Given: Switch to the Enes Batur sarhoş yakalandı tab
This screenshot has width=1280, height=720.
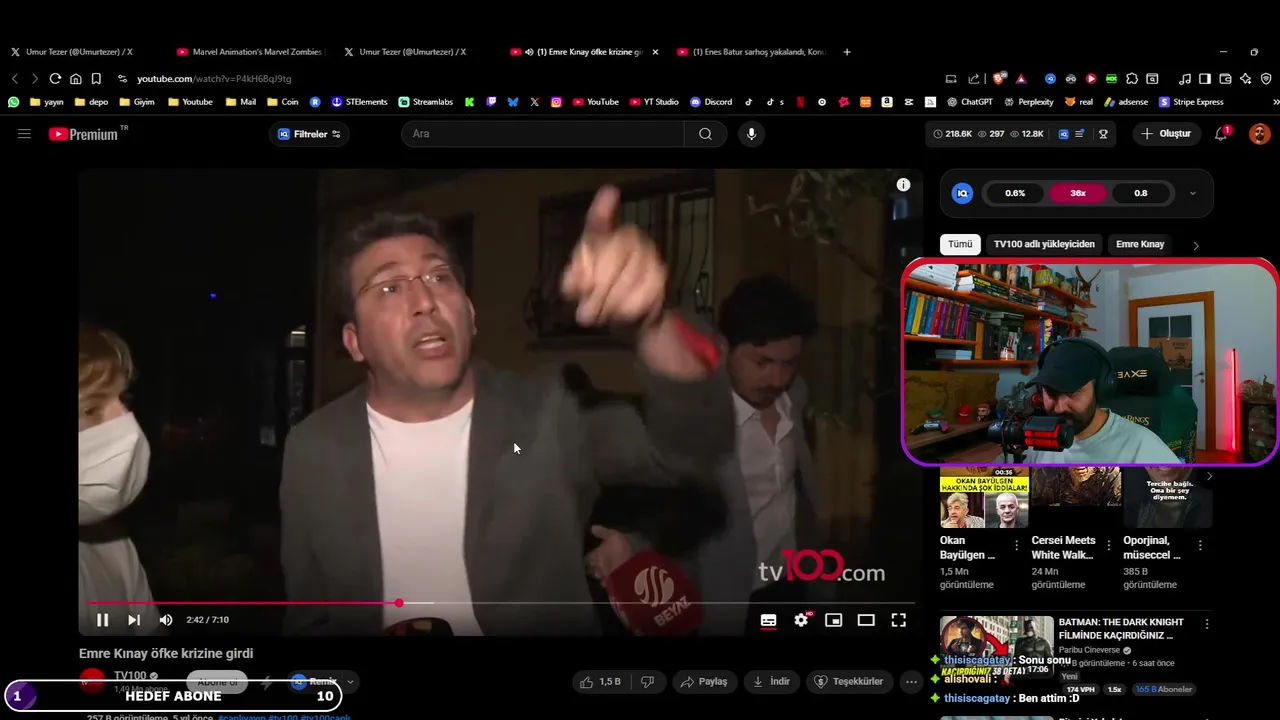Looking at the screenshot, I should click(750, 52).
